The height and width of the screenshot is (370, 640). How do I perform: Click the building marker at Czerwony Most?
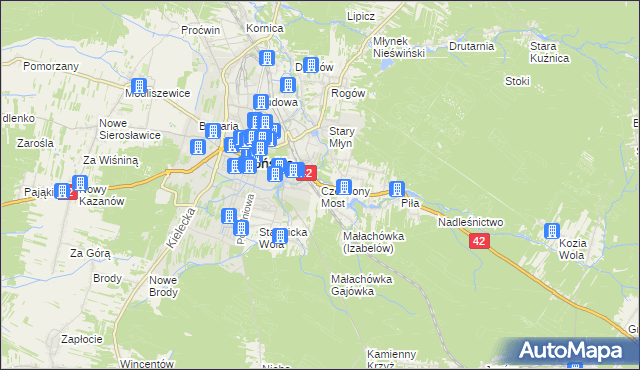coord(344,187)
